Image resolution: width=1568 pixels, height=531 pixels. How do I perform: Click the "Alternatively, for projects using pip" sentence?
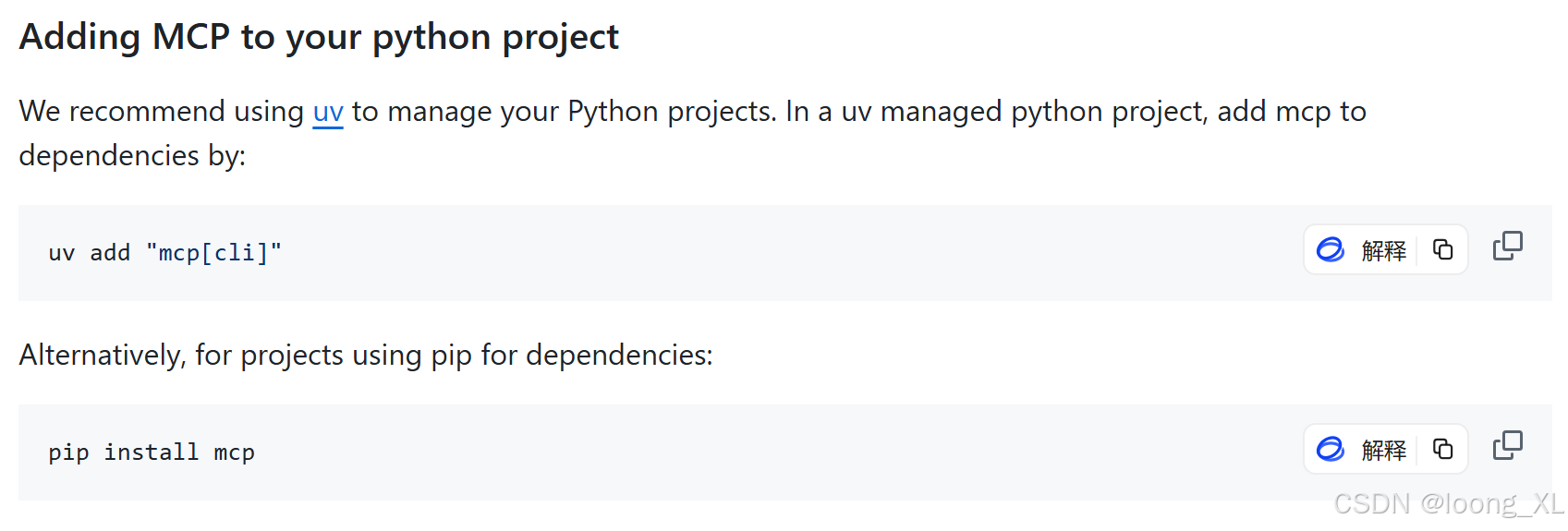(x=366, y=356)
